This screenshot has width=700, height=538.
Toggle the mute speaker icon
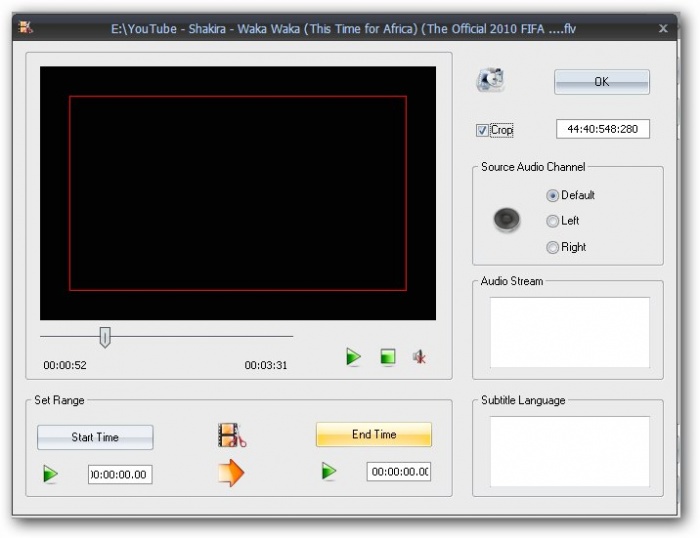click(x=419, y=357)
